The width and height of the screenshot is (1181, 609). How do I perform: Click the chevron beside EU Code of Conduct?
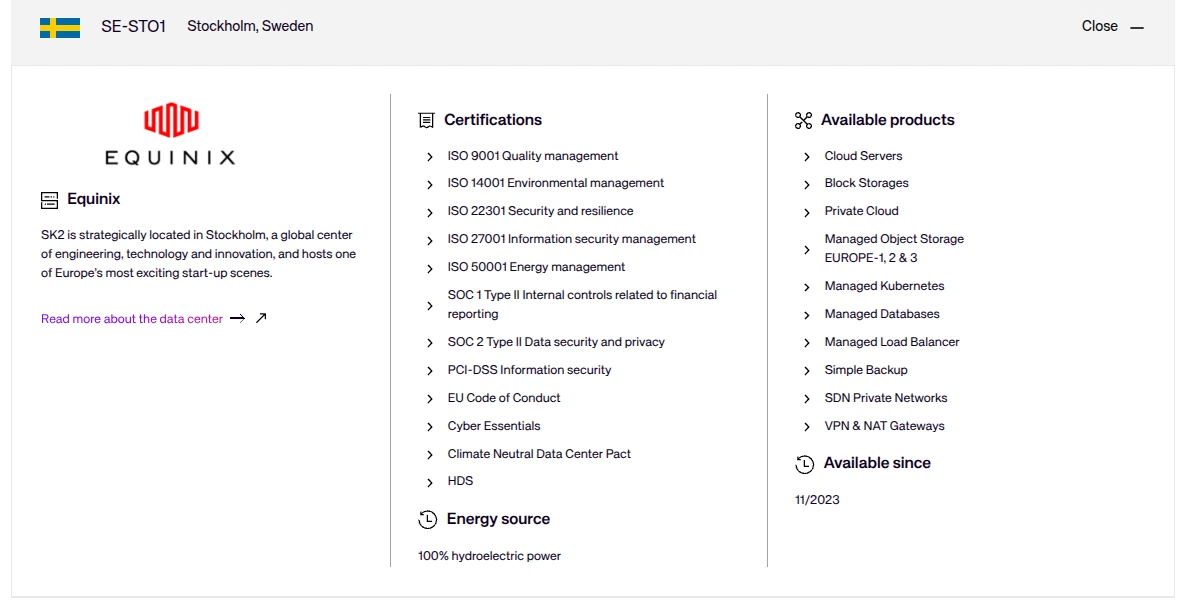pyautogui.click(x=430, y=399)
